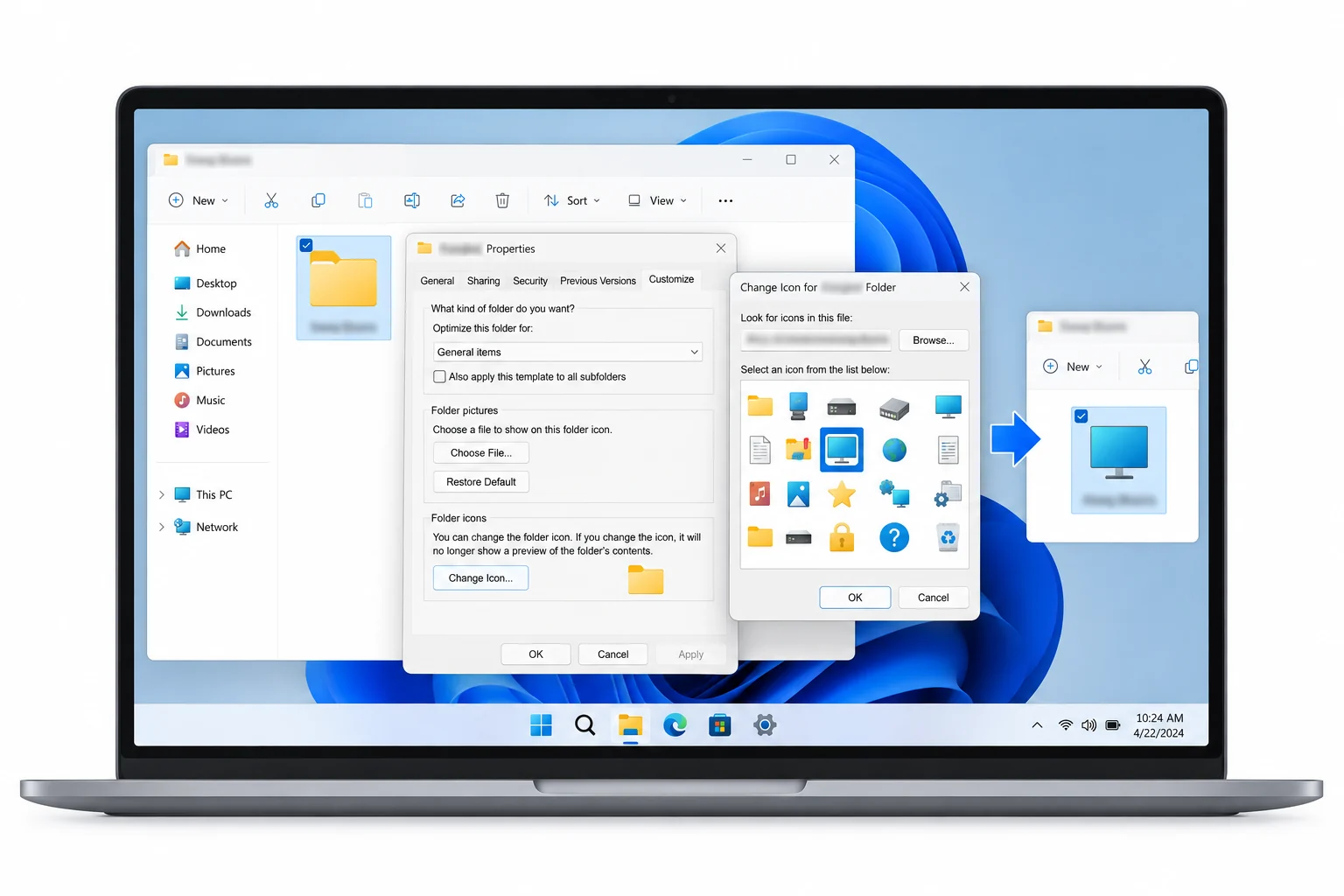Open the Security tab in Properties

tap(530, 281)
